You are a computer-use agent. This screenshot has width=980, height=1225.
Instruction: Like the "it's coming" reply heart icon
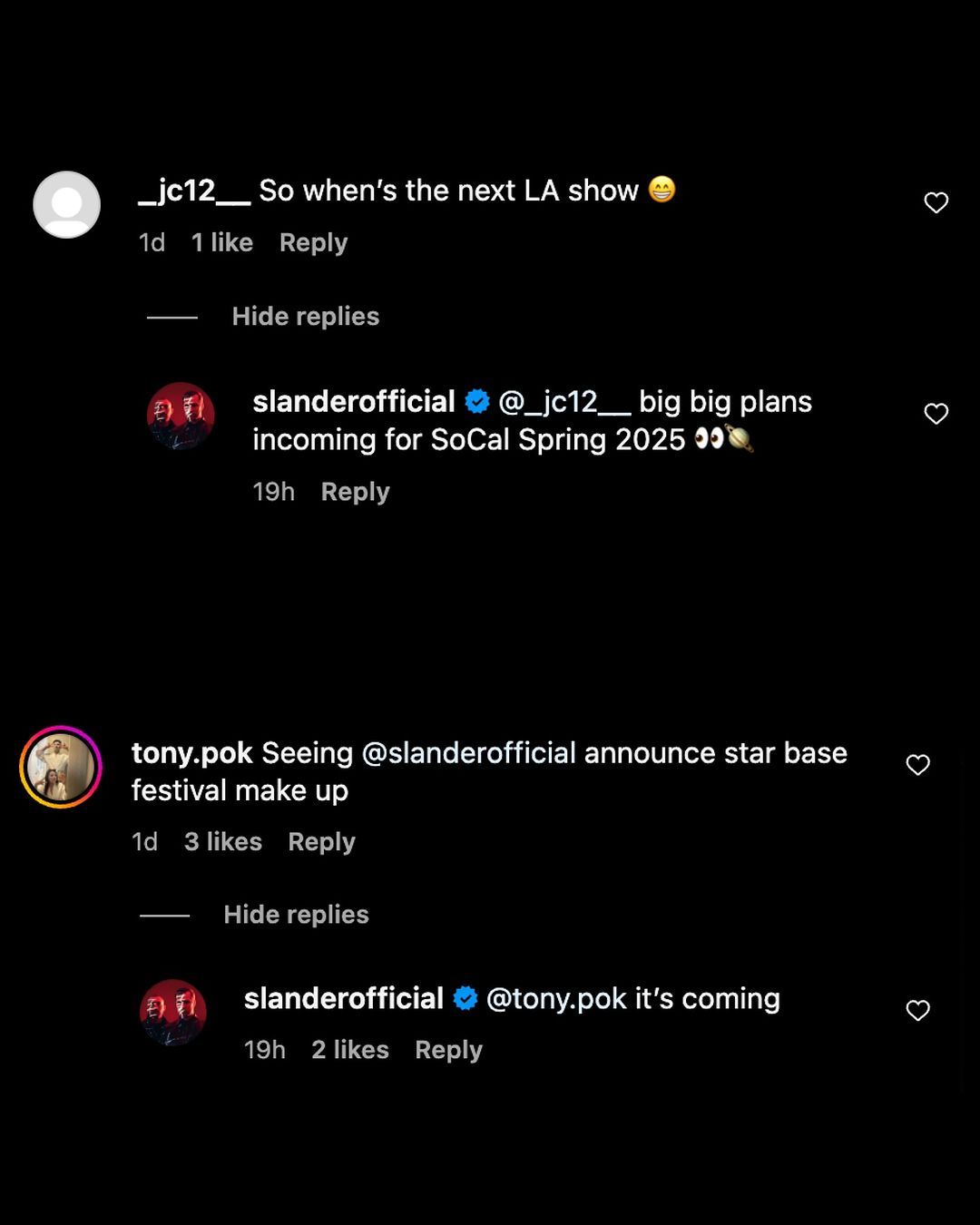point(917,1010)
